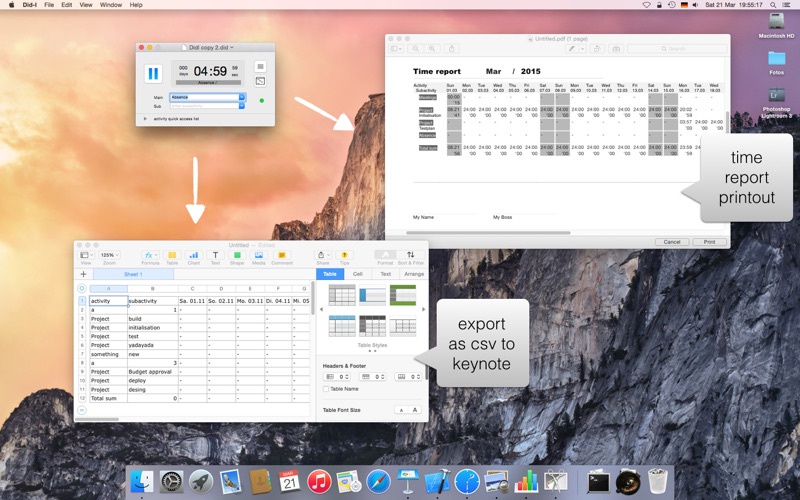
Task: Open Spotlight search in the menu bar
Action: pos(773,5)
